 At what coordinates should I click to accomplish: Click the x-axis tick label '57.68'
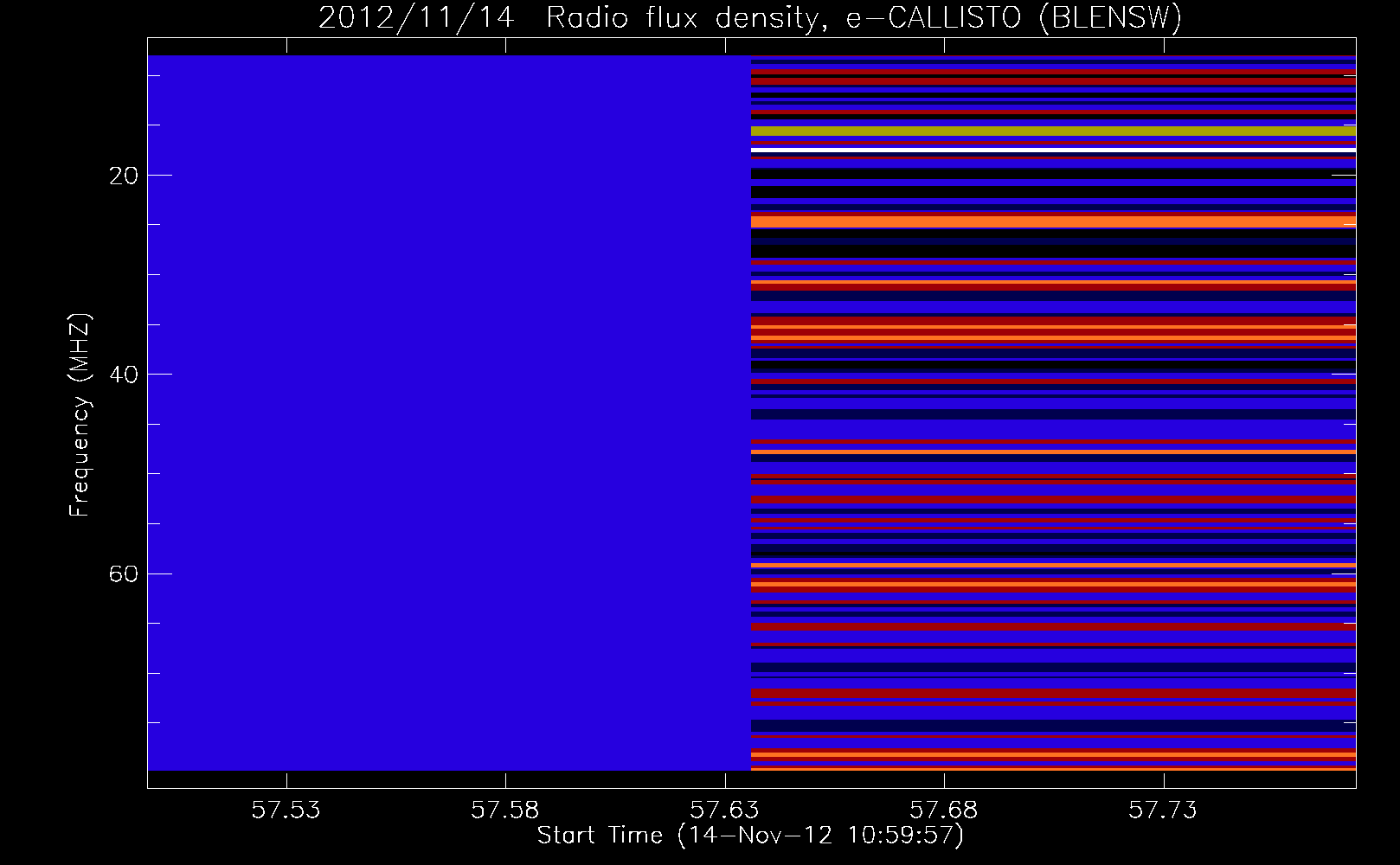tap(945, 811)
